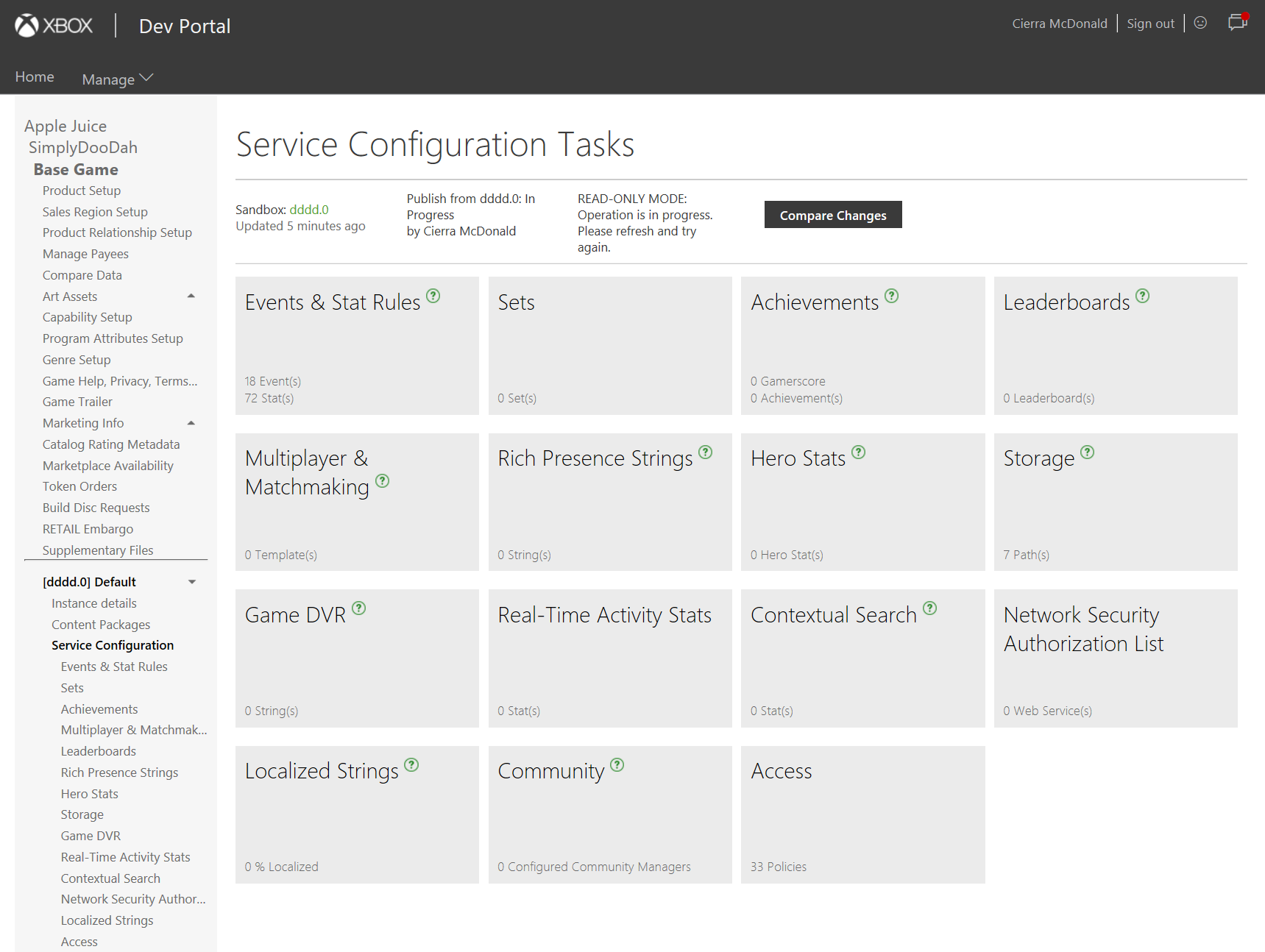Select Apple Juice publisher in sidebar
The width and height of the screenshot is (1265, 952).
tap(65, 126)
